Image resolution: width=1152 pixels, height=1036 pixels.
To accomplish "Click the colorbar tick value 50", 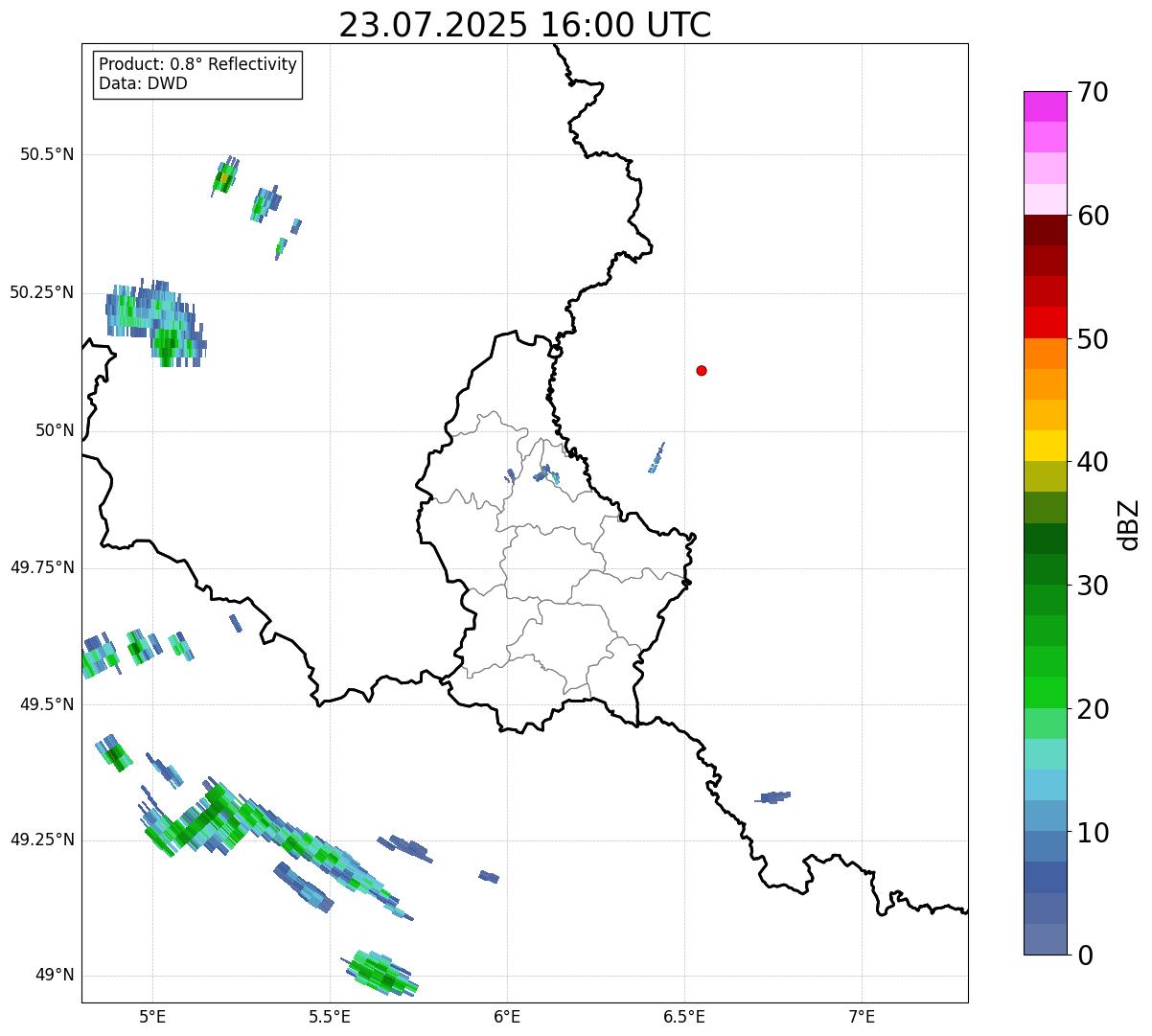I will tap(1093, 339).
